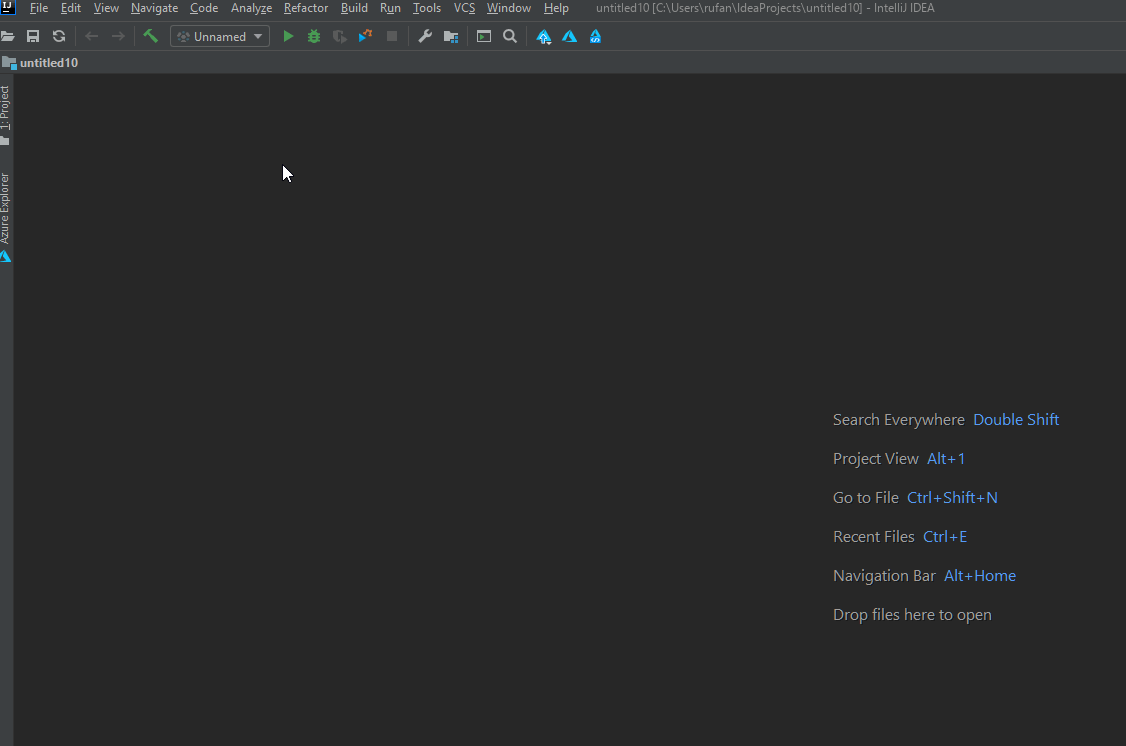This screenshot has height=746, width=1126.
Task: Open the File menu
Action: [38, 8]
